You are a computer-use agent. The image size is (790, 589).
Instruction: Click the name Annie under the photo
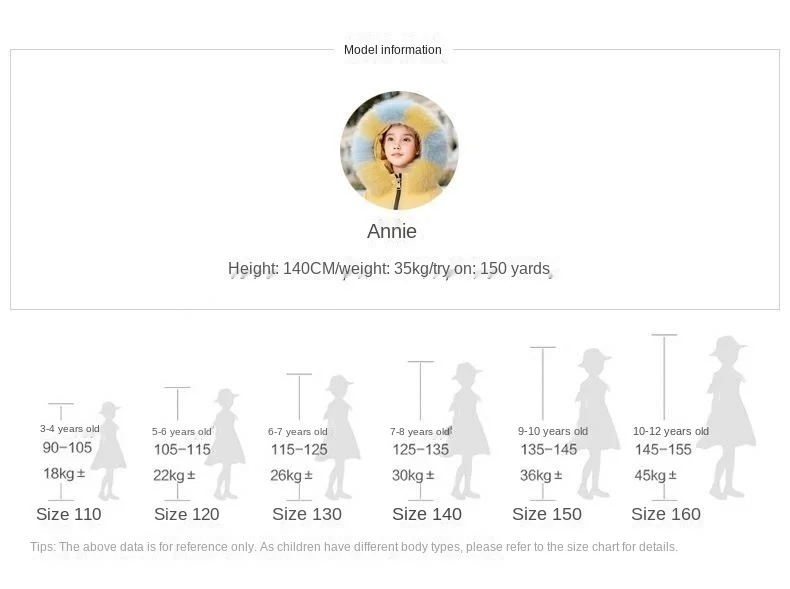tap(392, 231)
